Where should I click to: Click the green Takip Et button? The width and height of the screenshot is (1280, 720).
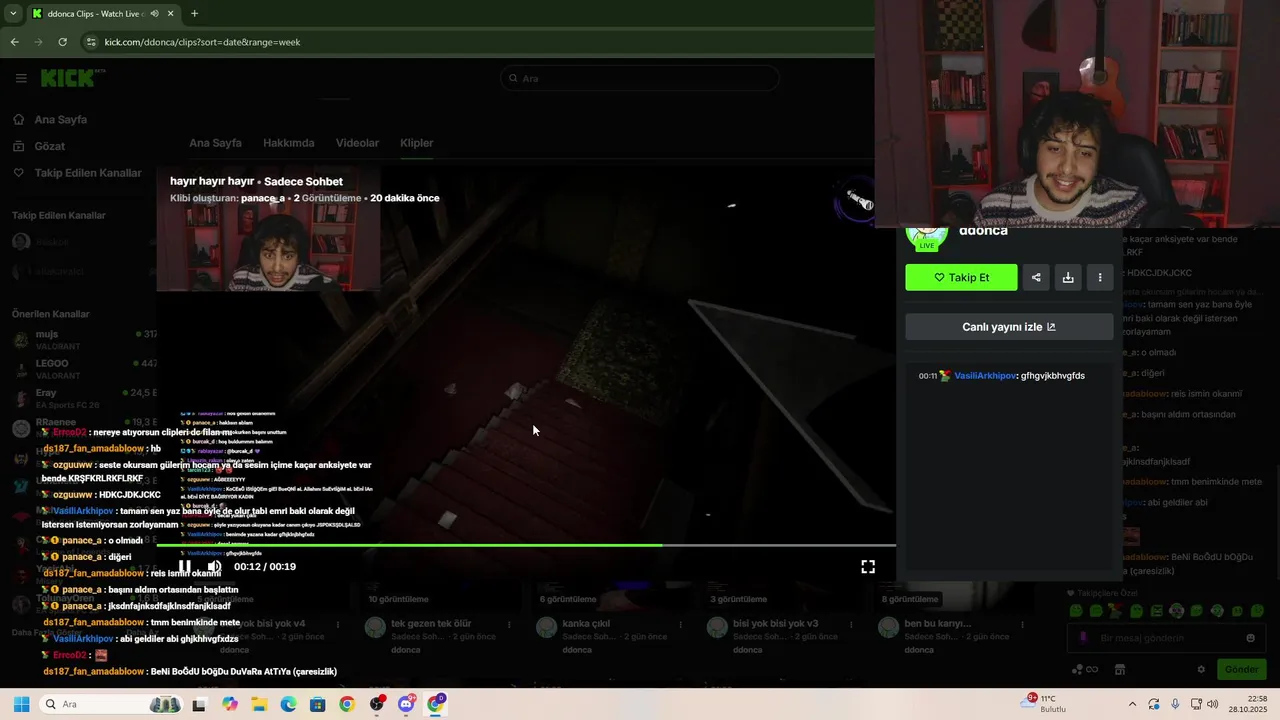click(961, 277)
